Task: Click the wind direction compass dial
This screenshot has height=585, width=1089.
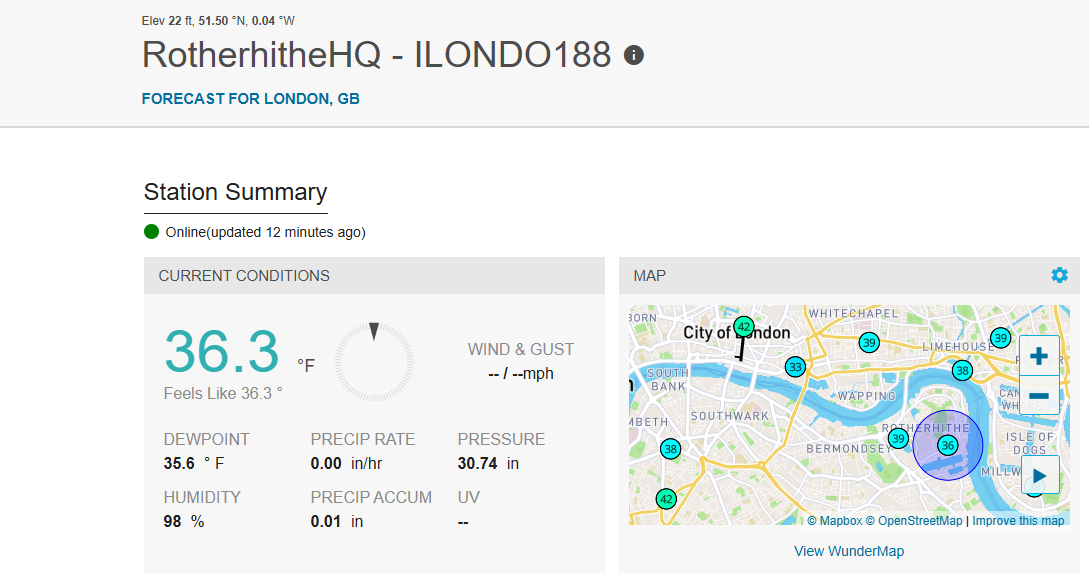Action: 374,362
